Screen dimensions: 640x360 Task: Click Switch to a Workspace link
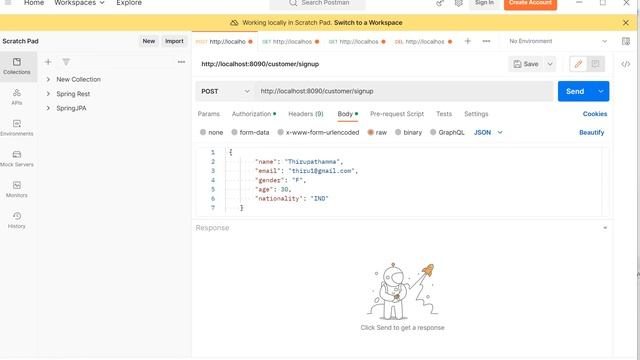[368, 23]
